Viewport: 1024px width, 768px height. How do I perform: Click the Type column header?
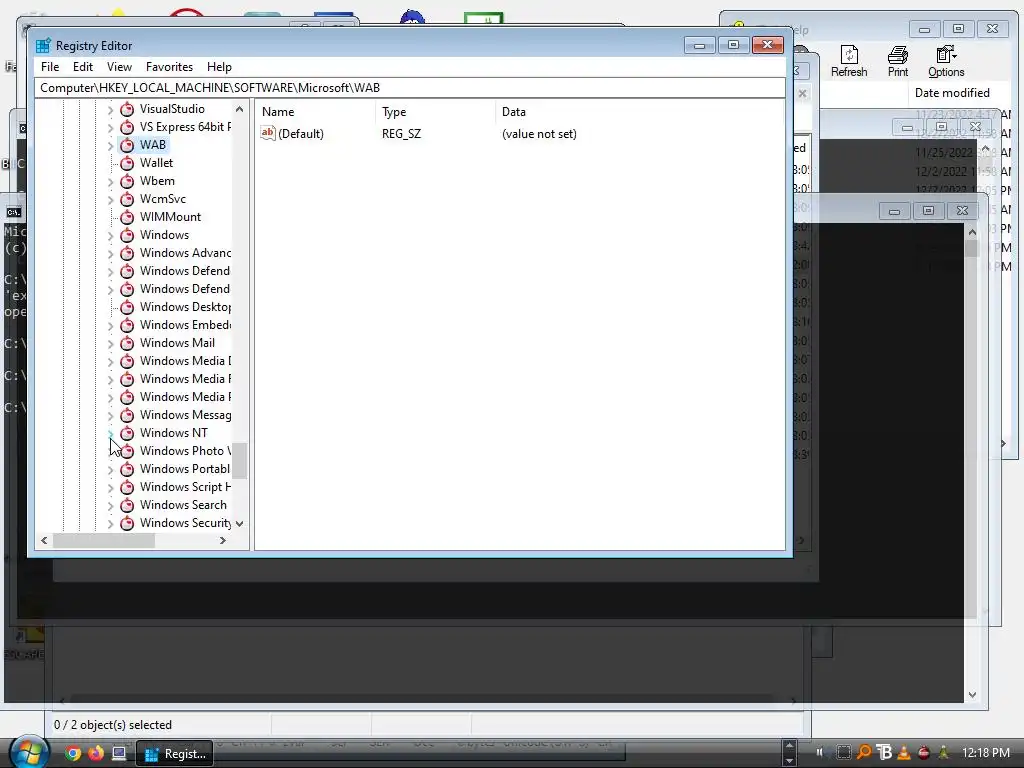(x=436, y=112)
